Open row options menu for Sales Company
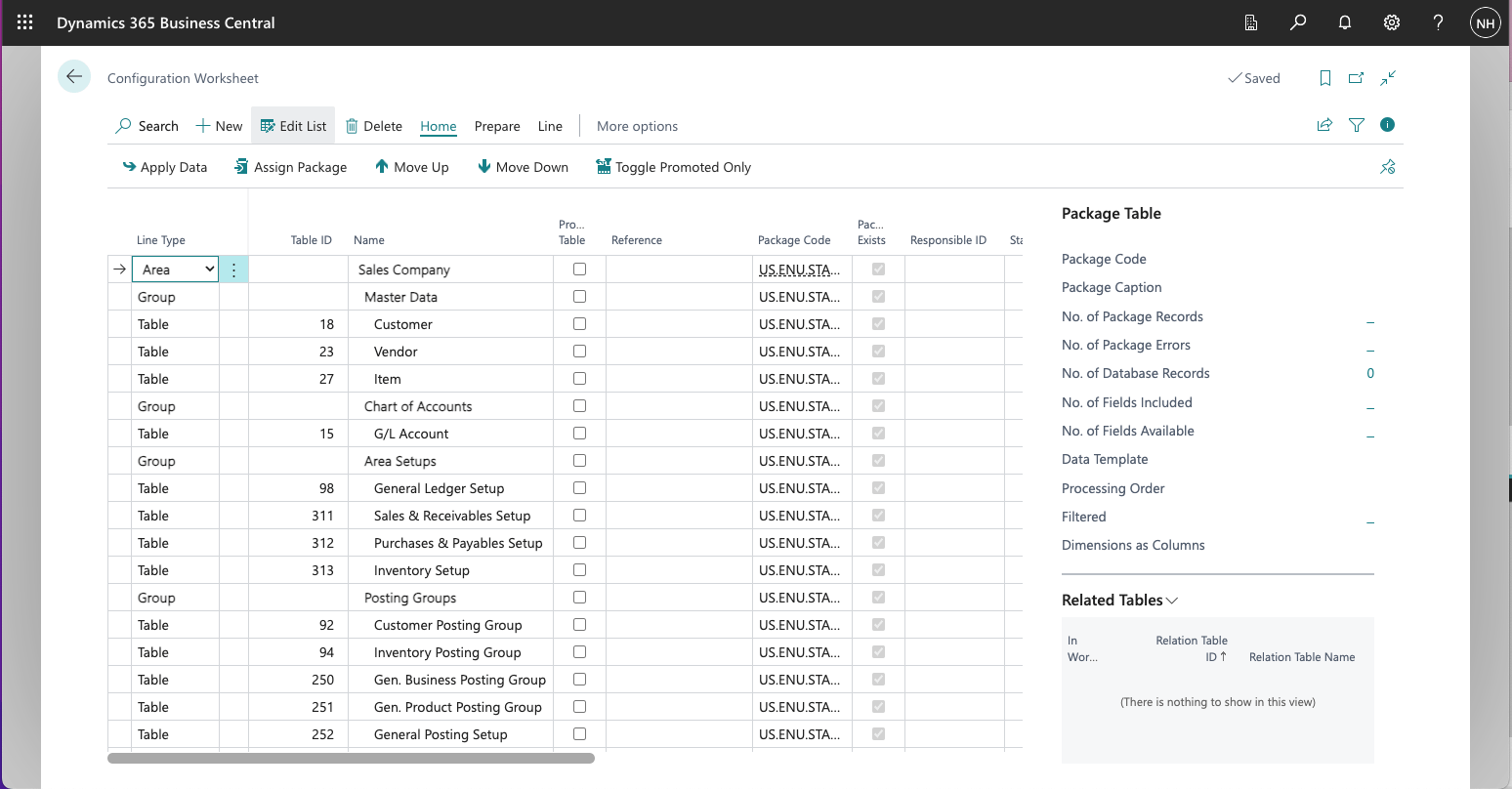Screen dimensions: 1512x789 point(233,270)
